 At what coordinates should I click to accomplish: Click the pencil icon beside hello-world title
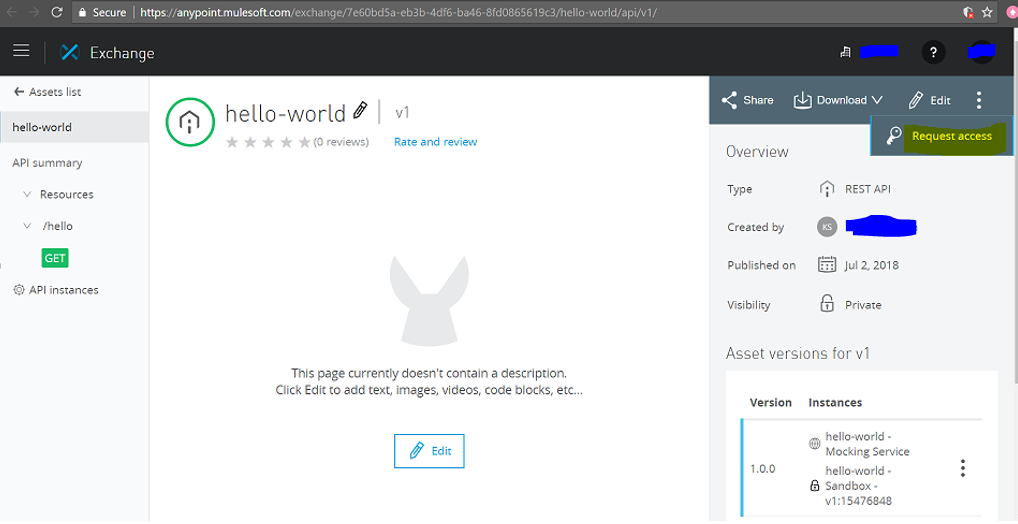[360, 110]
